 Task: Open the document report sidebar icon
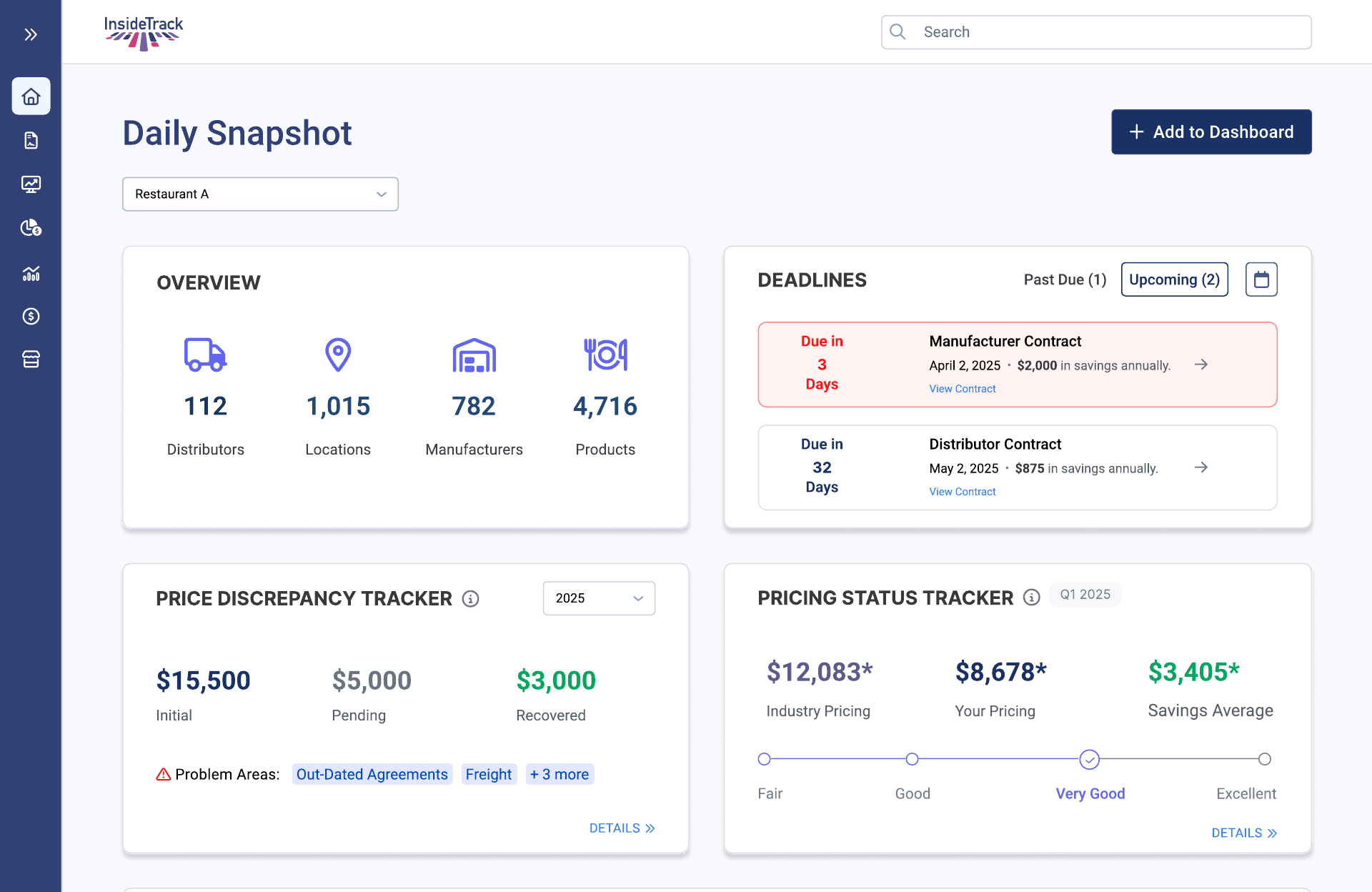pyautogui.click(x=31, y=140)
